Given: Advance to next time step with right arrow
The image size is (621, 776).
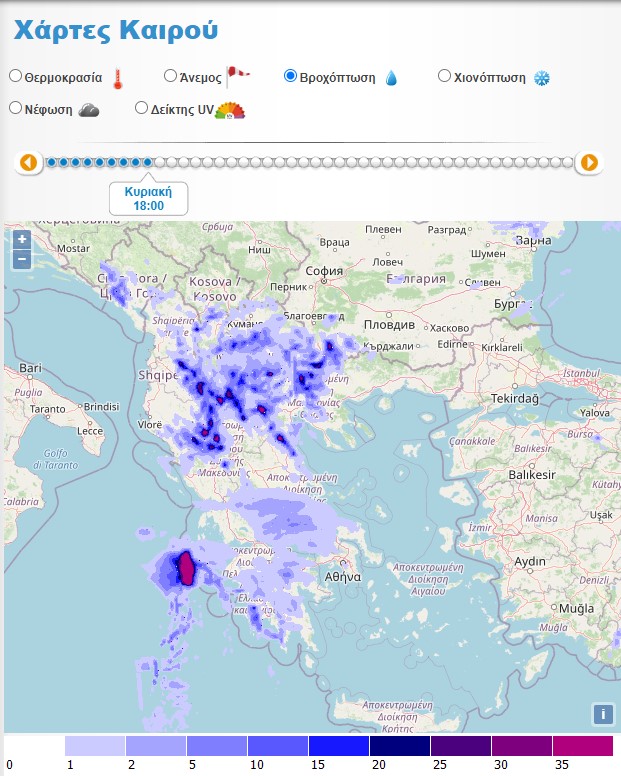Looking at the screenshot, I should (589, 162).
